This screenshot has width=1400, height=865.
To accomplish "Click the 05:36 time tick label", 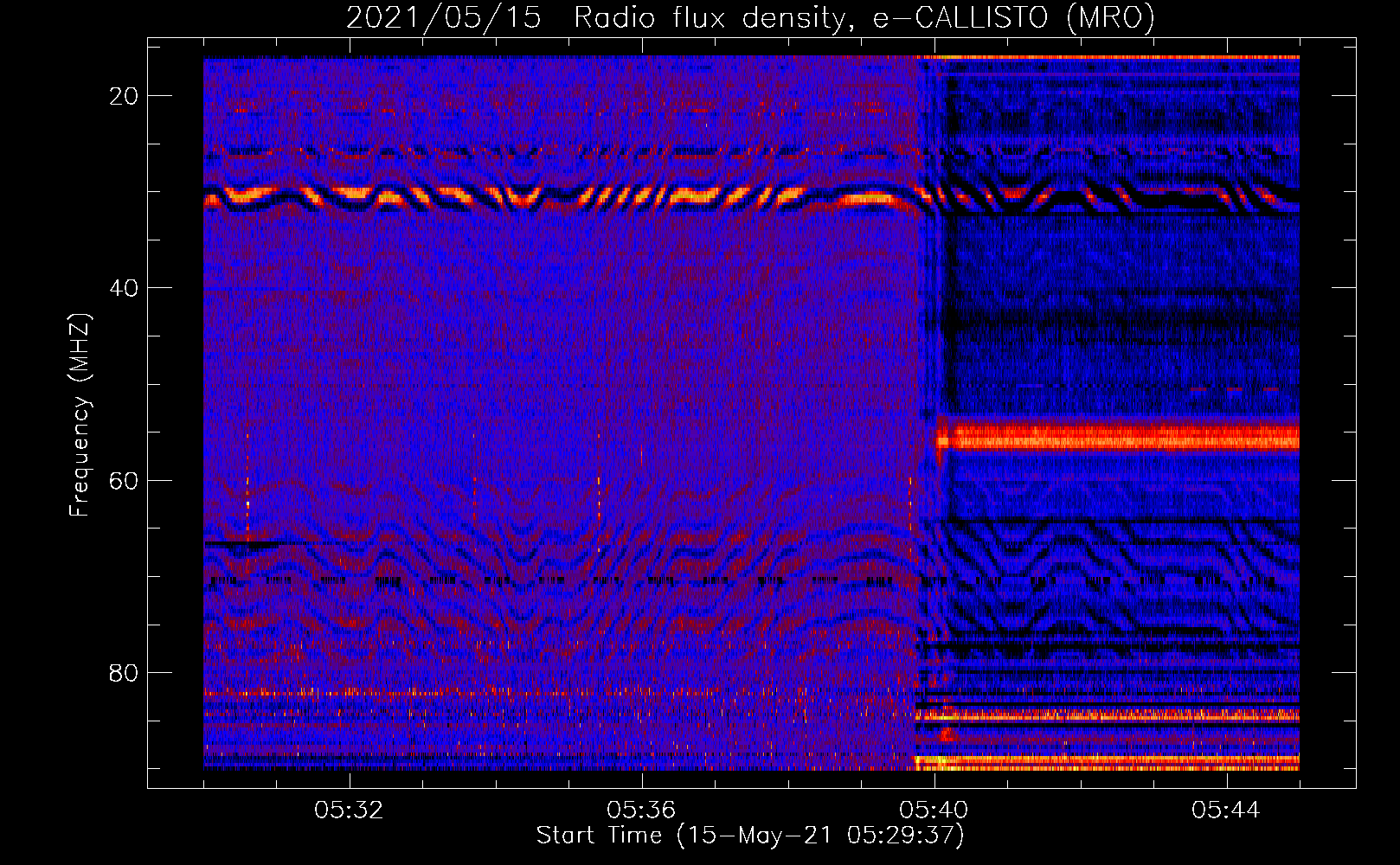I will coord(641,811).
